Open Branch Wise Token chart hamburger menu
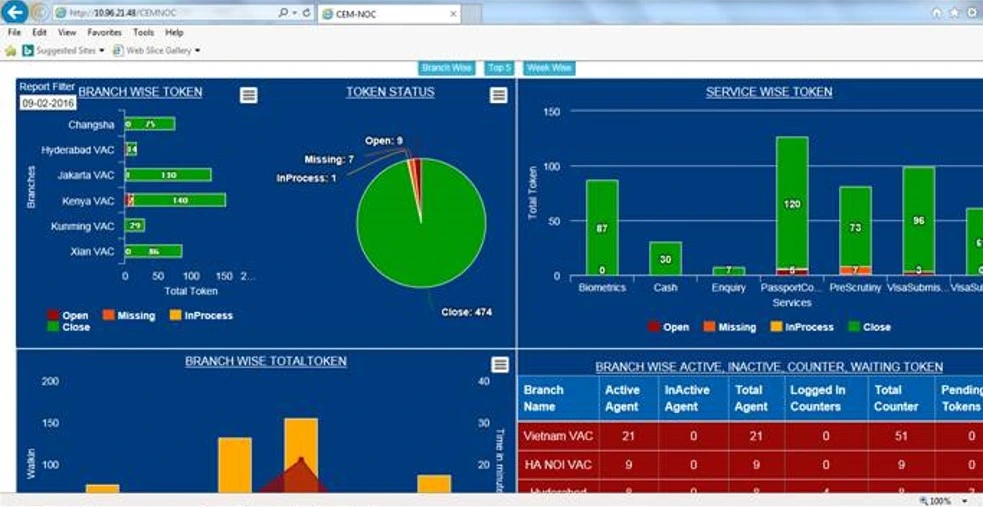This screenshot has height=507, width=983. [x=249, y=95]
